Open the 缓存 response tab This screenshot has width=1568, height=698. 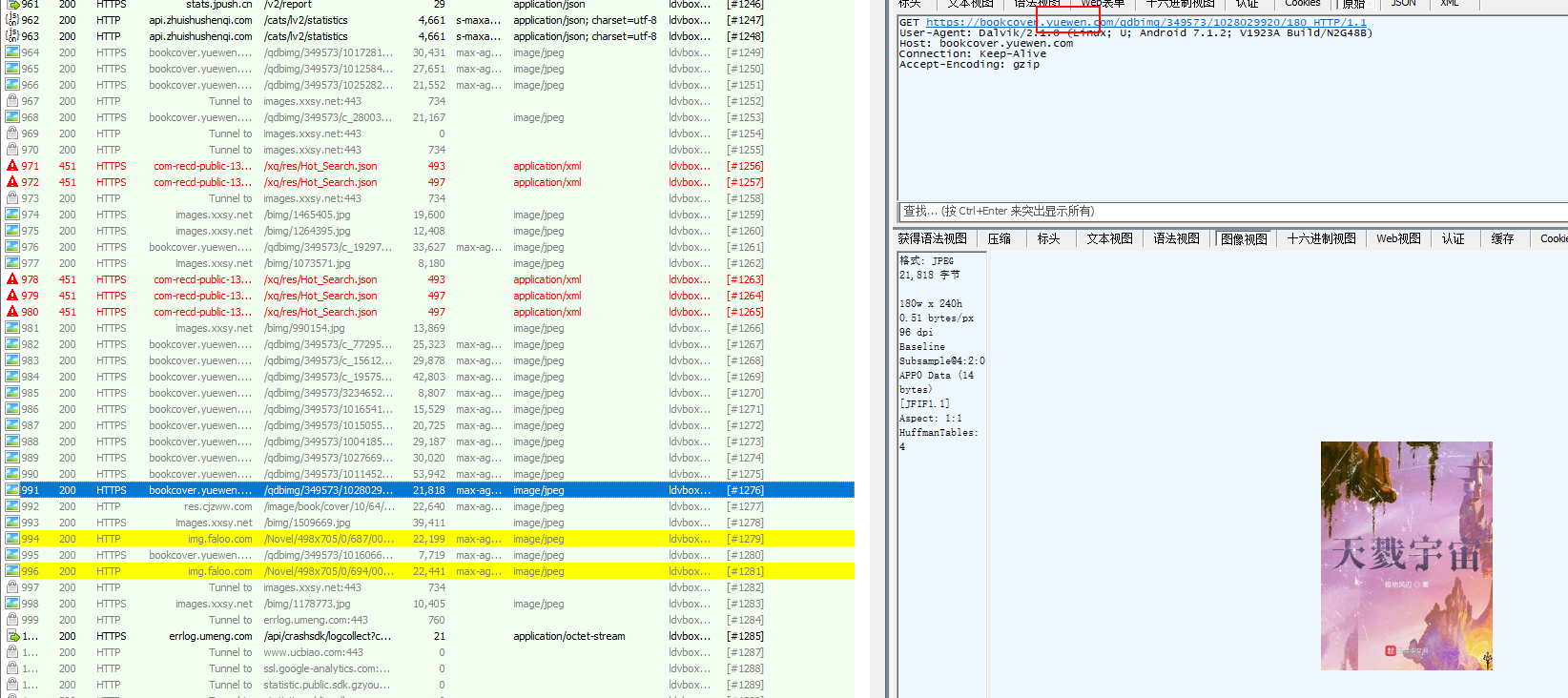click(1502, 238)
